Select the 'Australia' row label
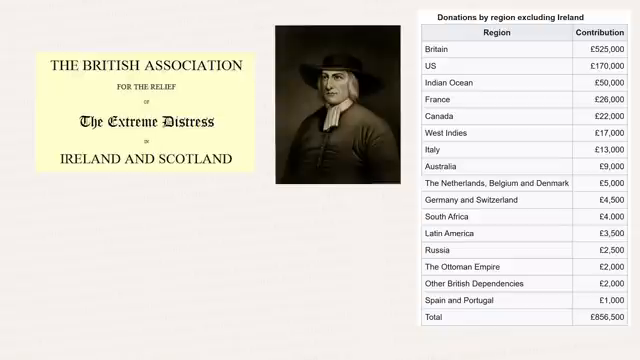Viewport: 640px width, 360px height. (440, 167)
